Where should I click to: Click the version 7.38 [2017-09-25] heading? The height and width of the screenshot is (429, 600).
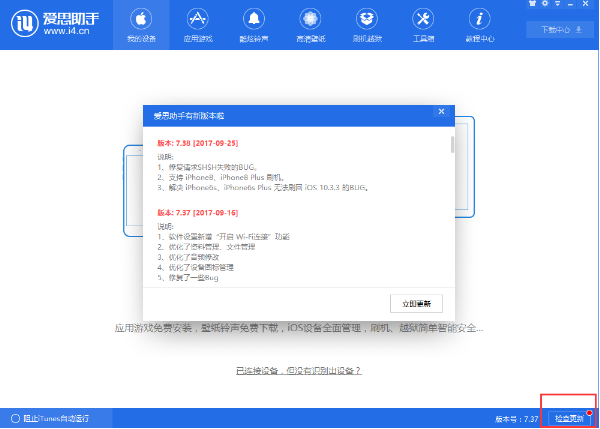[x=197, y=143]
